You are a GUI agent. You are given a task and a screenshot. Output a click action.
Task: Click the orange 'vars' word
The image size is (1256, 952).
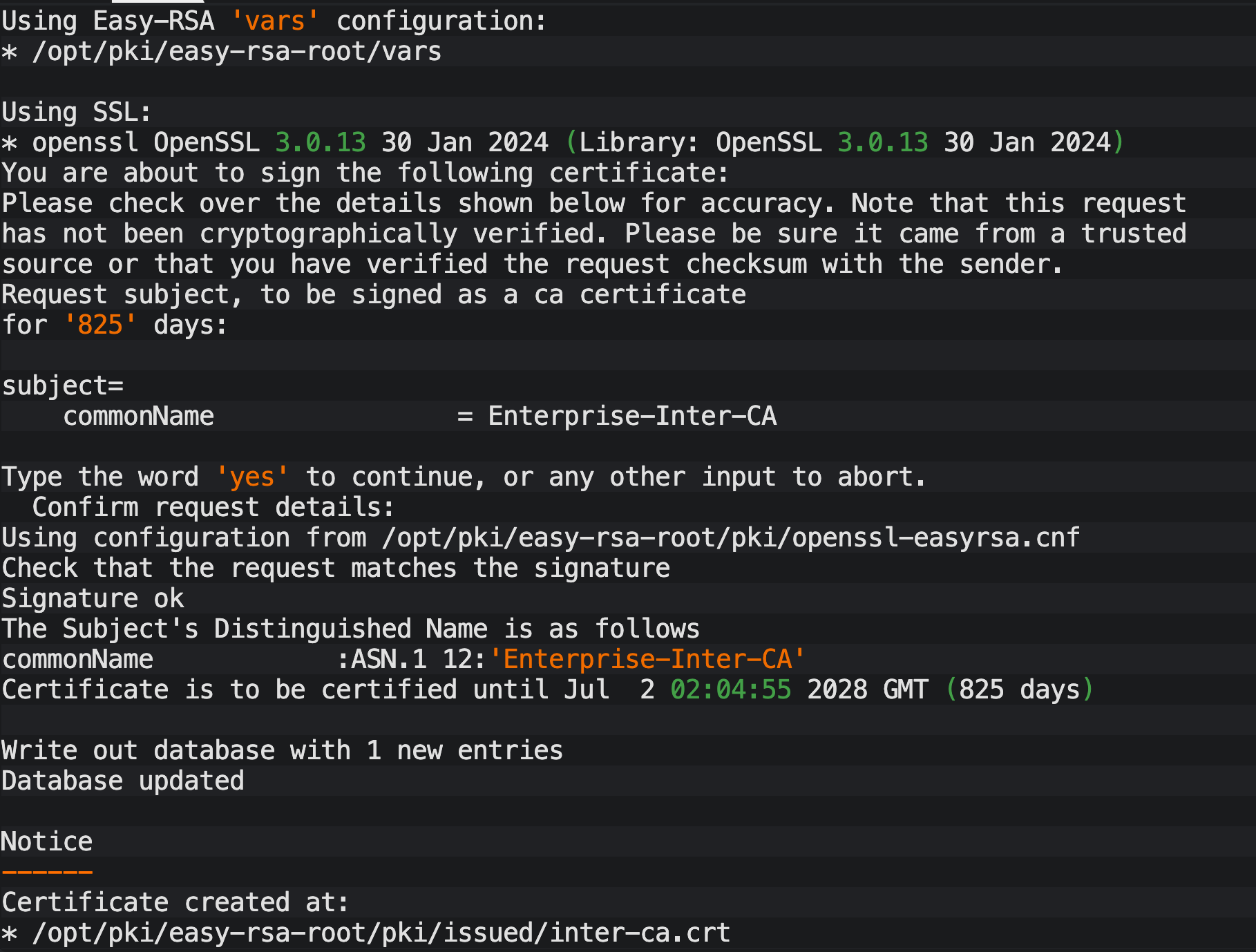coord(275,21)
